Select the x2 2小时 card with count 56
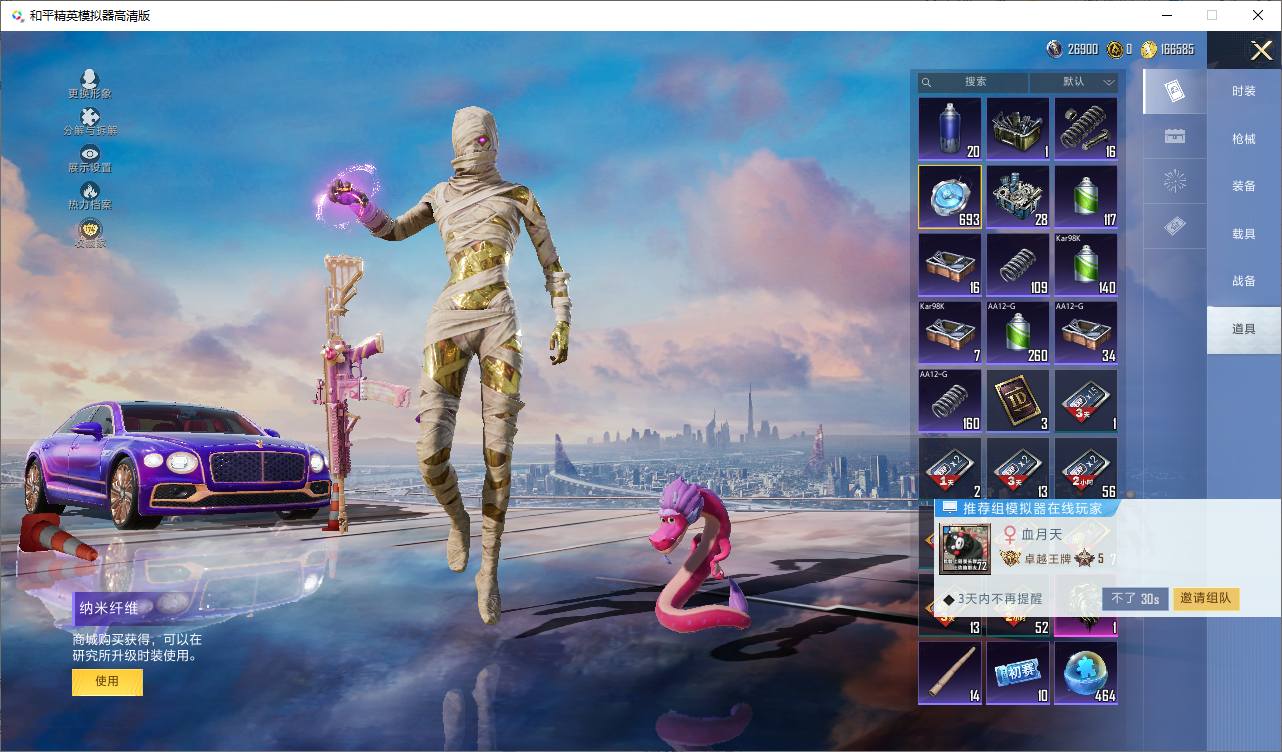This screenshot has height=752, width=1282. [x=1086, y=468]
